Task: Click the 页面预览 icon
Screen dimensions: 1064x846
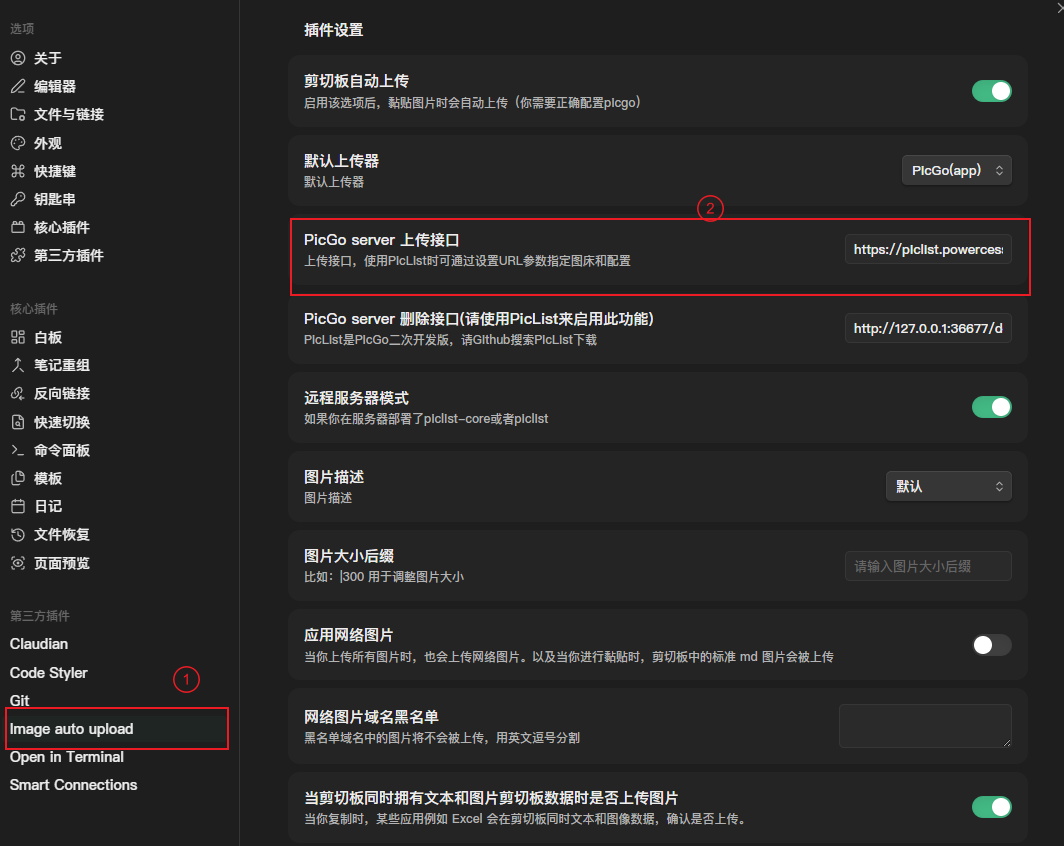Action: coord(18,563)
